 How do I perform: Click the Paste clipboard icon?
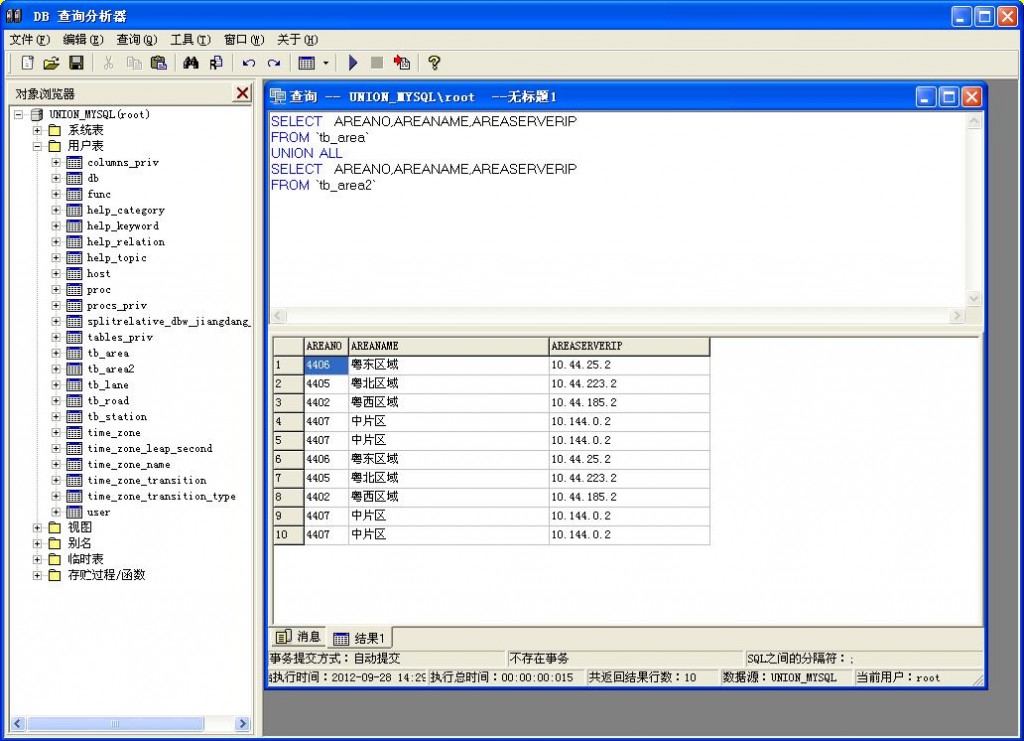[158, 63]
